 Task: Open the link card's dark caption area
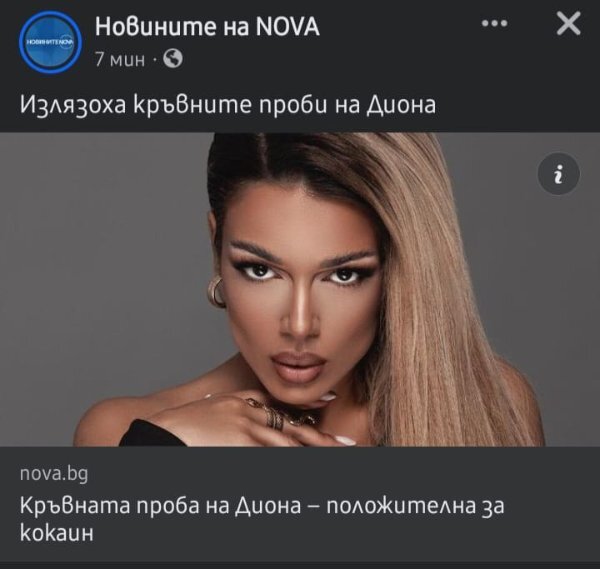point(300,504)
